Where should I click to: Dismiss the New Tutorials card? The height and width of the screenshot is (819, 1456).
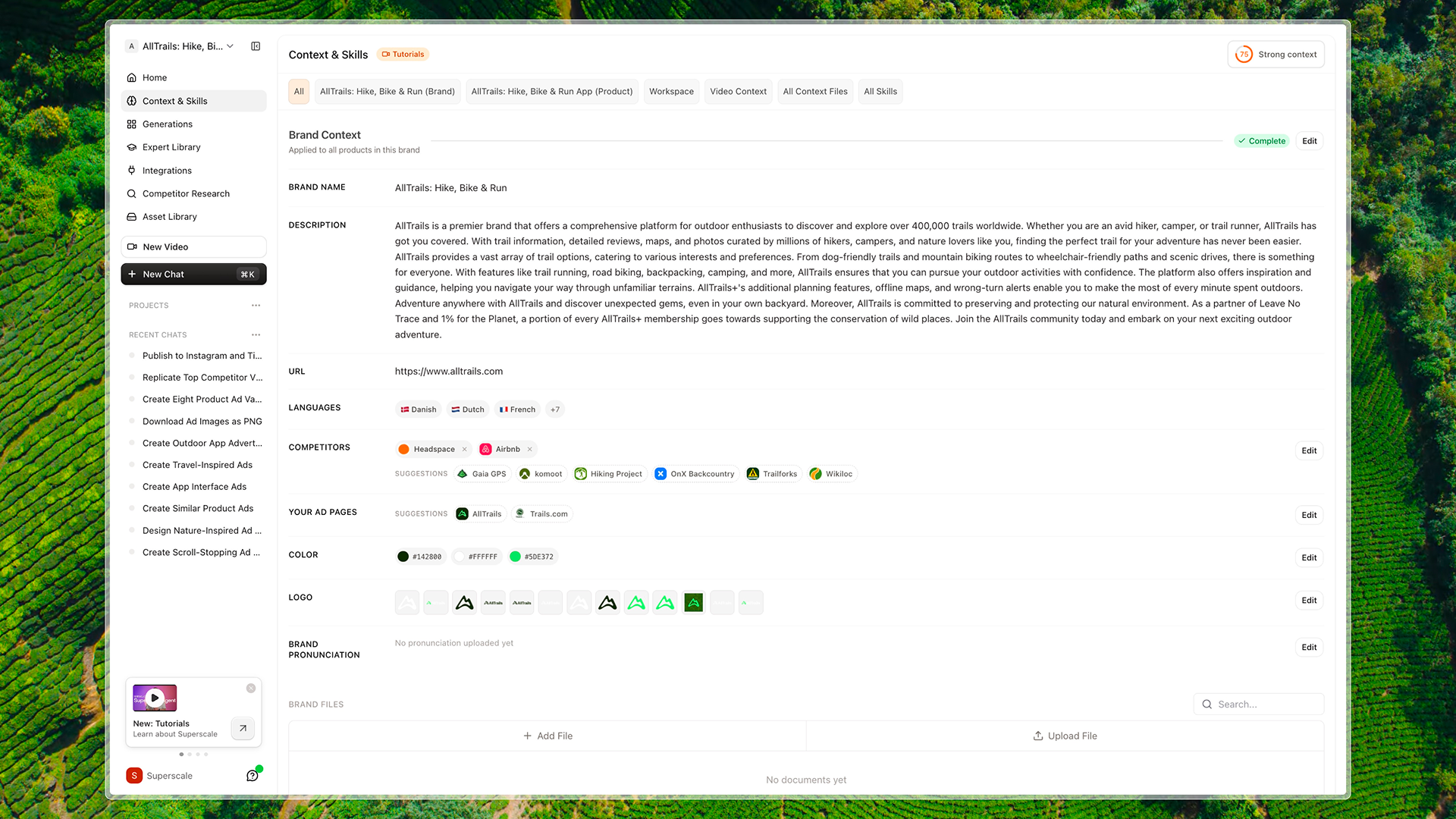pos(251,689)
